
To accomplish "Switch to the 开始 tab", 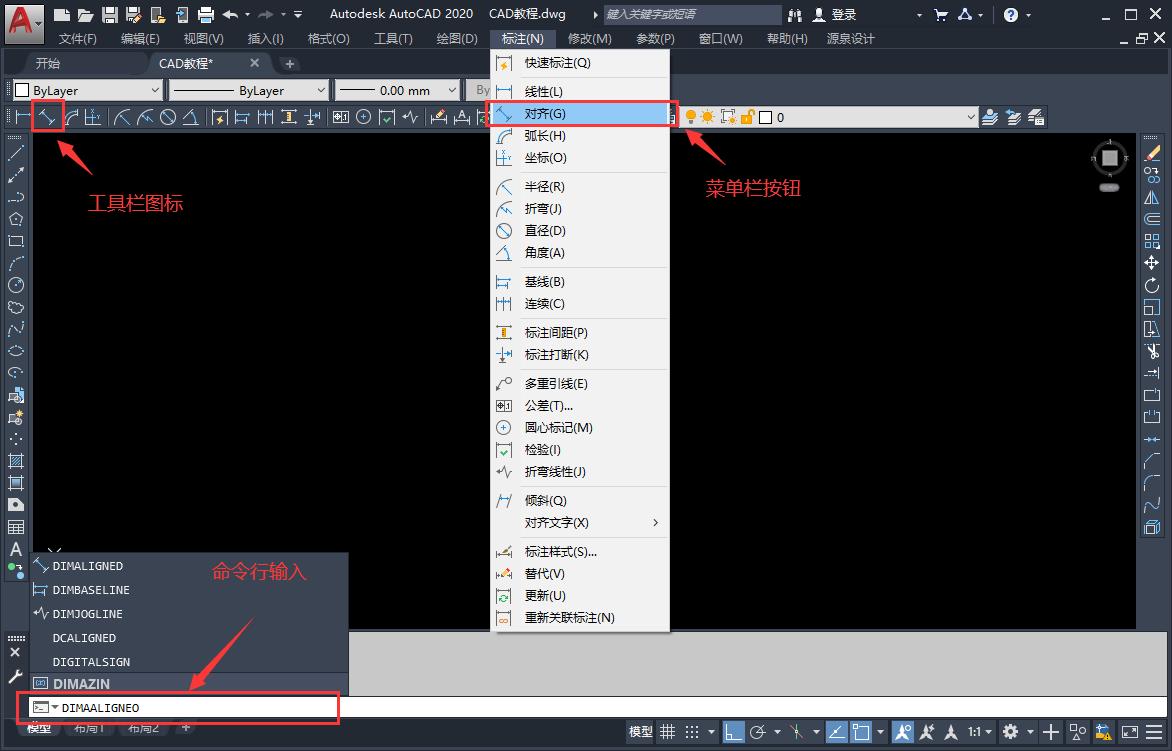I will coord(48,64).
